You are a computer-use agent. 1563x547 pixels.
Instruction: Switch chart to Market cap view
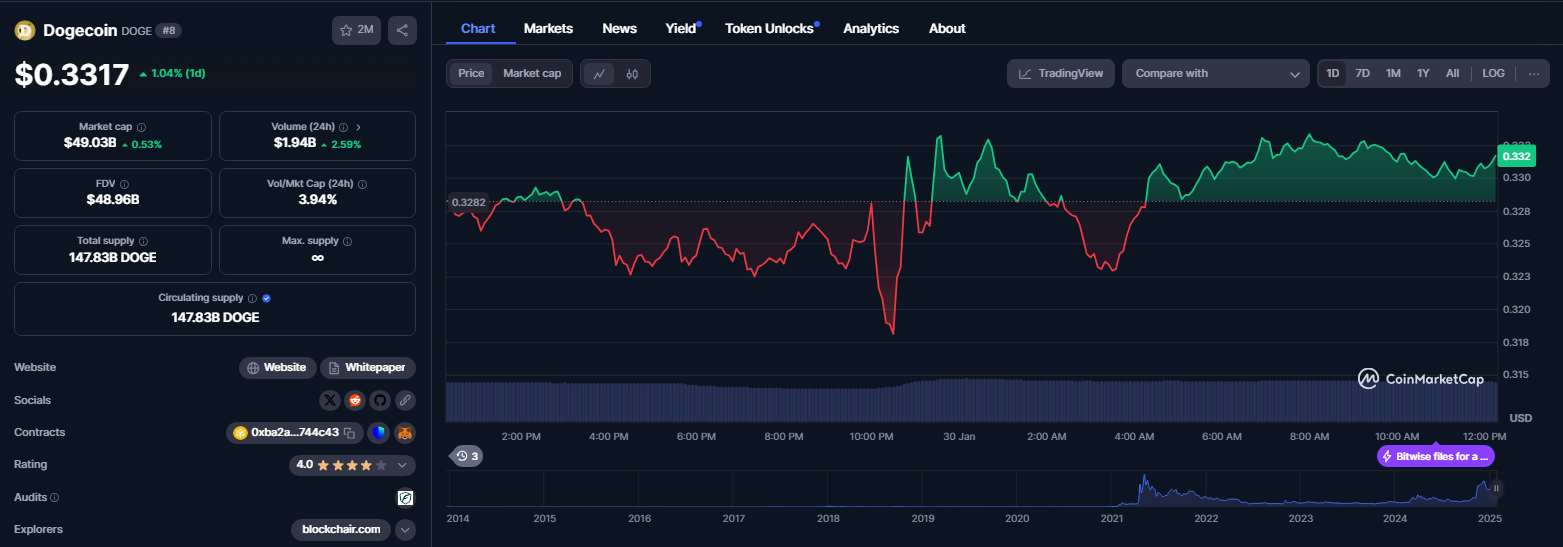pos(532,73)
